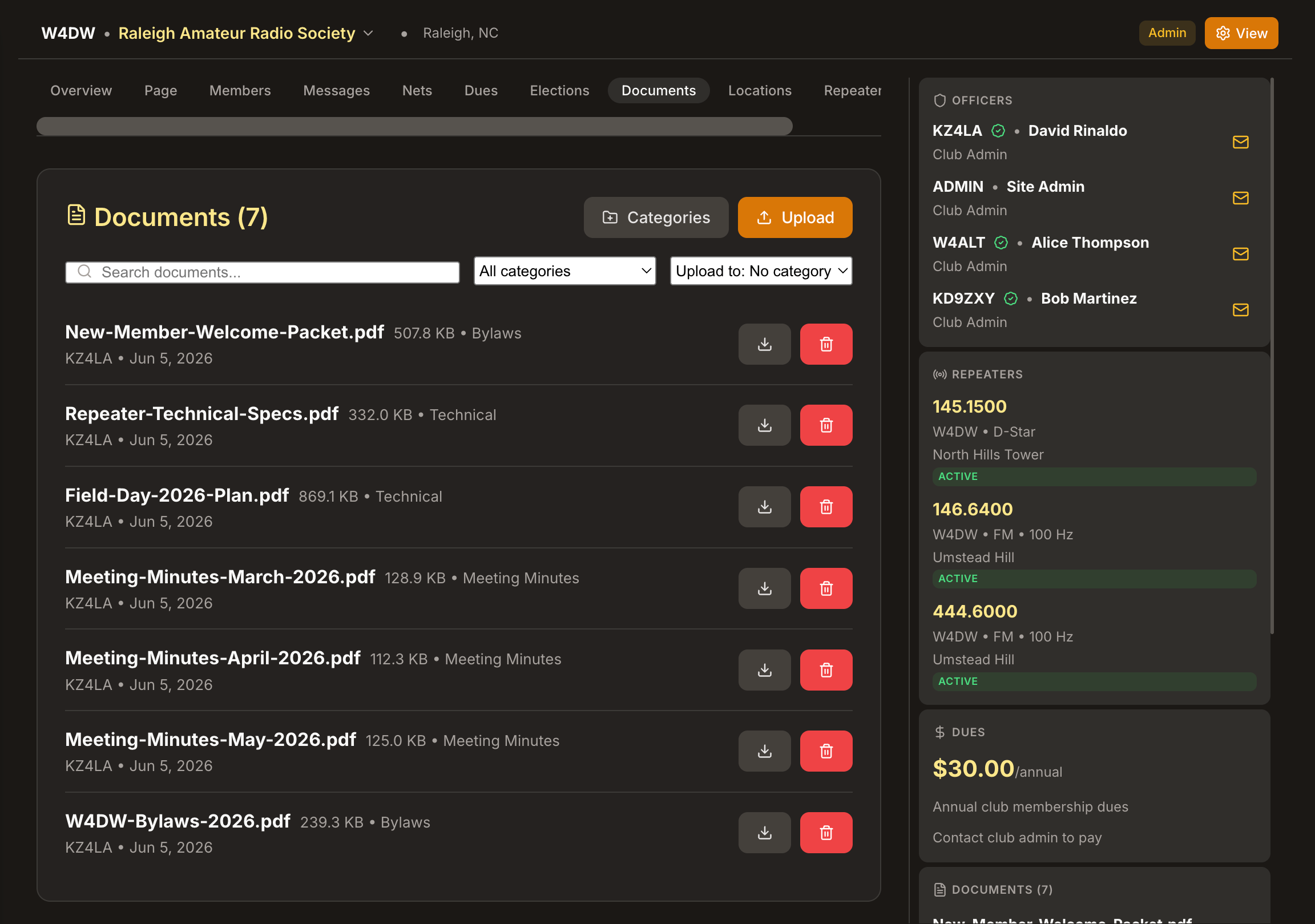Click officer name Alice Thompson
This screenshot has width=1315, height=924.
[x=1090, y=243]
